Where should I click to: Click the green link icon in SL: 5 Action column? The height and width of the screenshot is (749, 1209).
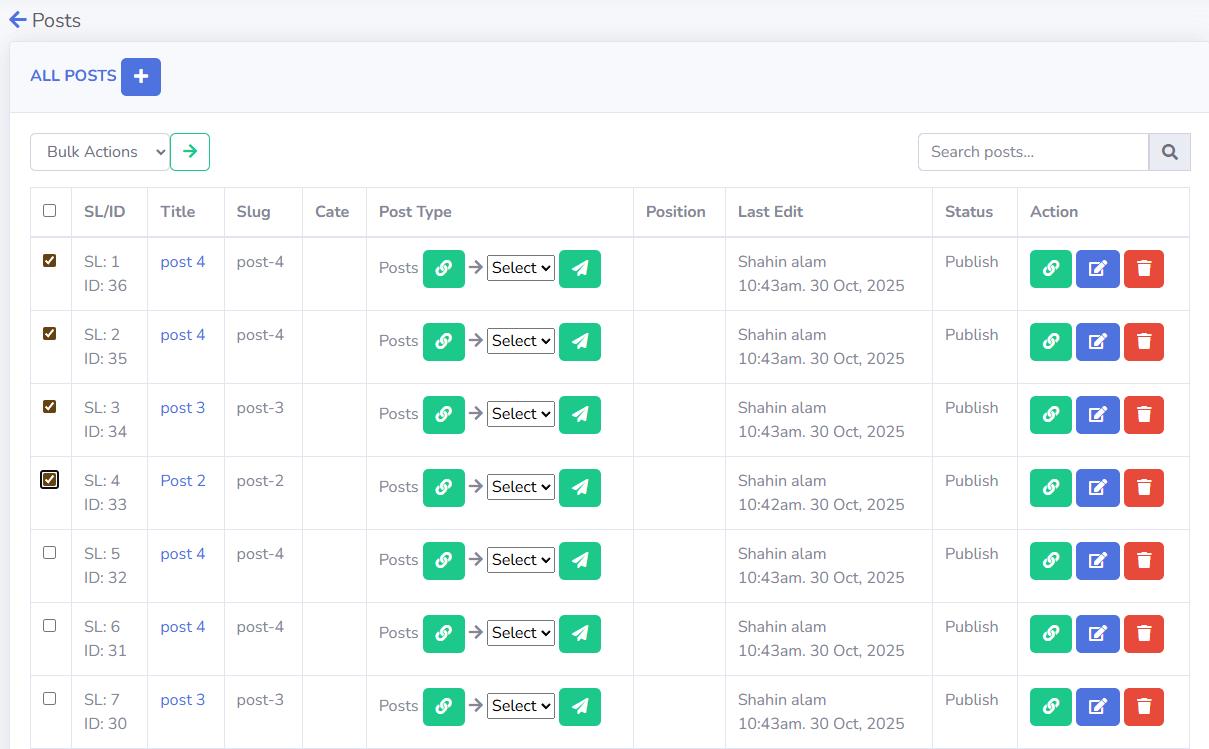(1050, 560)
